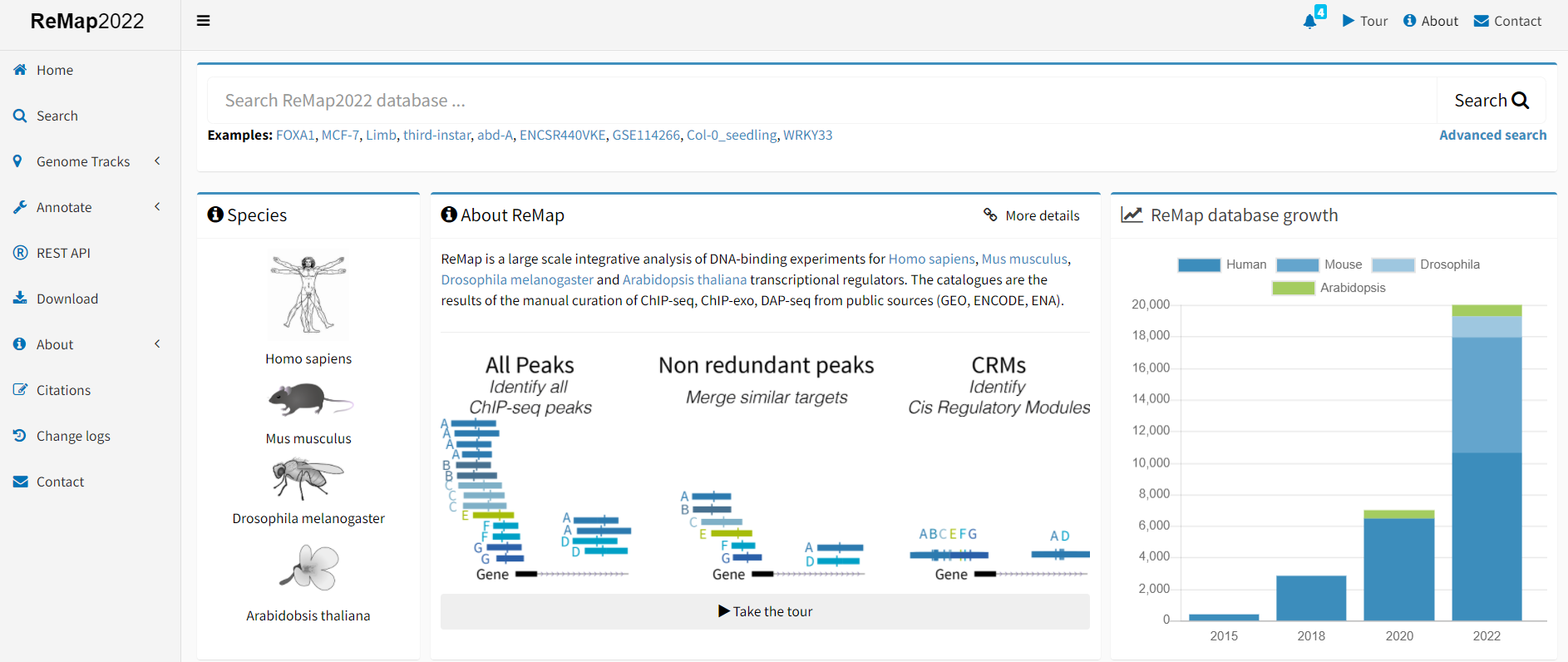Click the Citations edit icon

(20, 389)
